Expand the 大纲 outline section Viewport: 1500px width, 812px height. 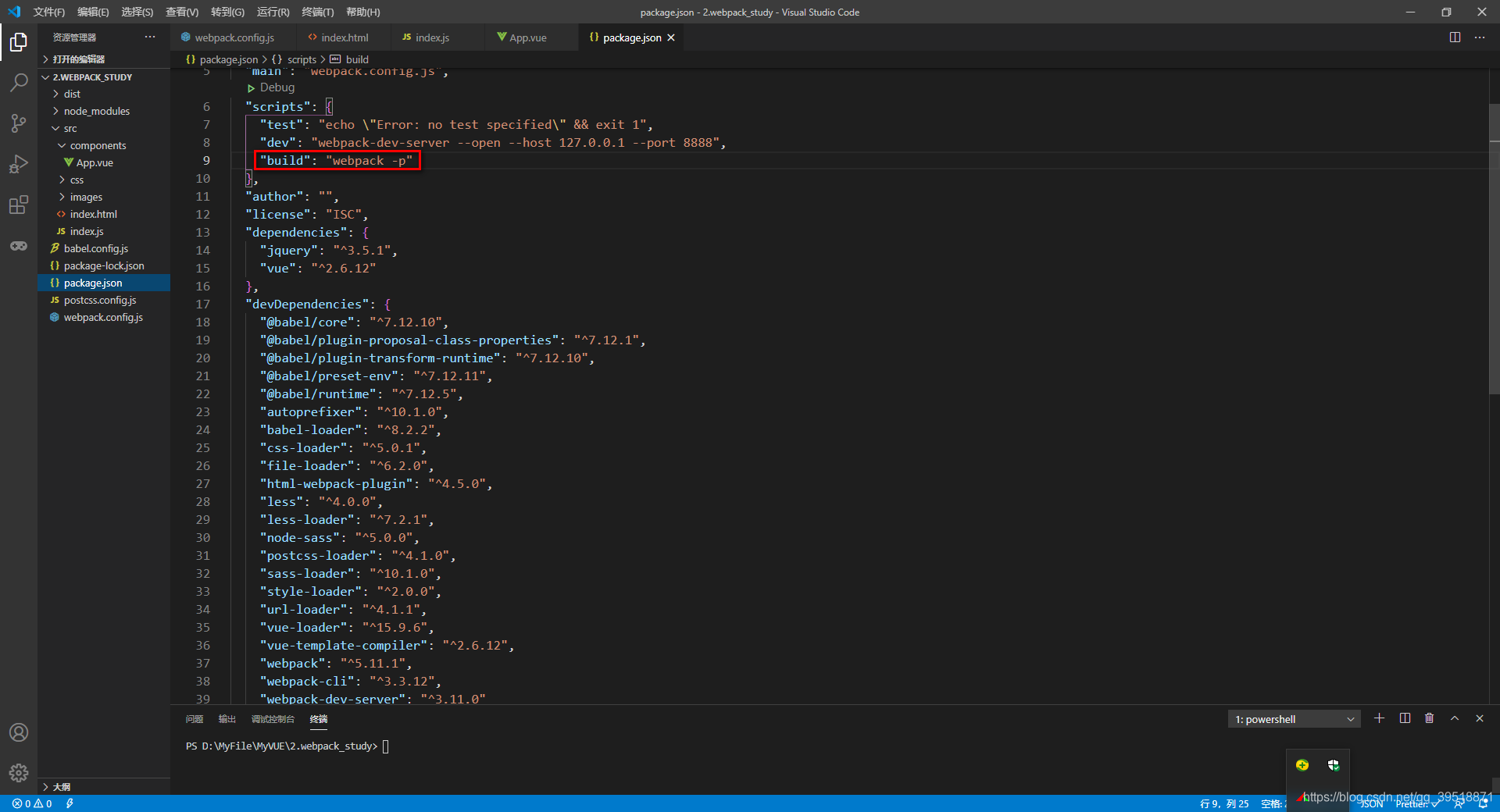(x=104, y=786)
